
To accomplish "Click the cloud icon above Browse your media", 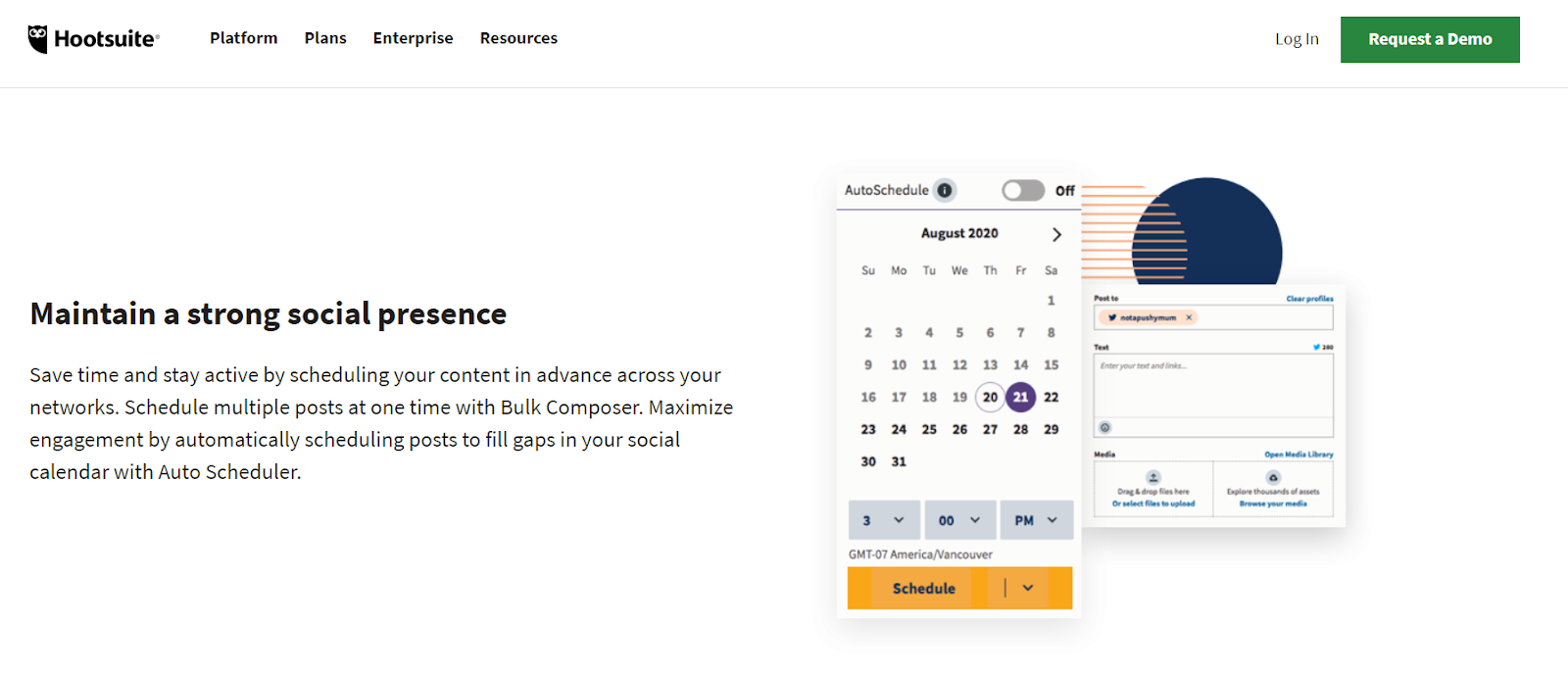I will point(1273,478).
